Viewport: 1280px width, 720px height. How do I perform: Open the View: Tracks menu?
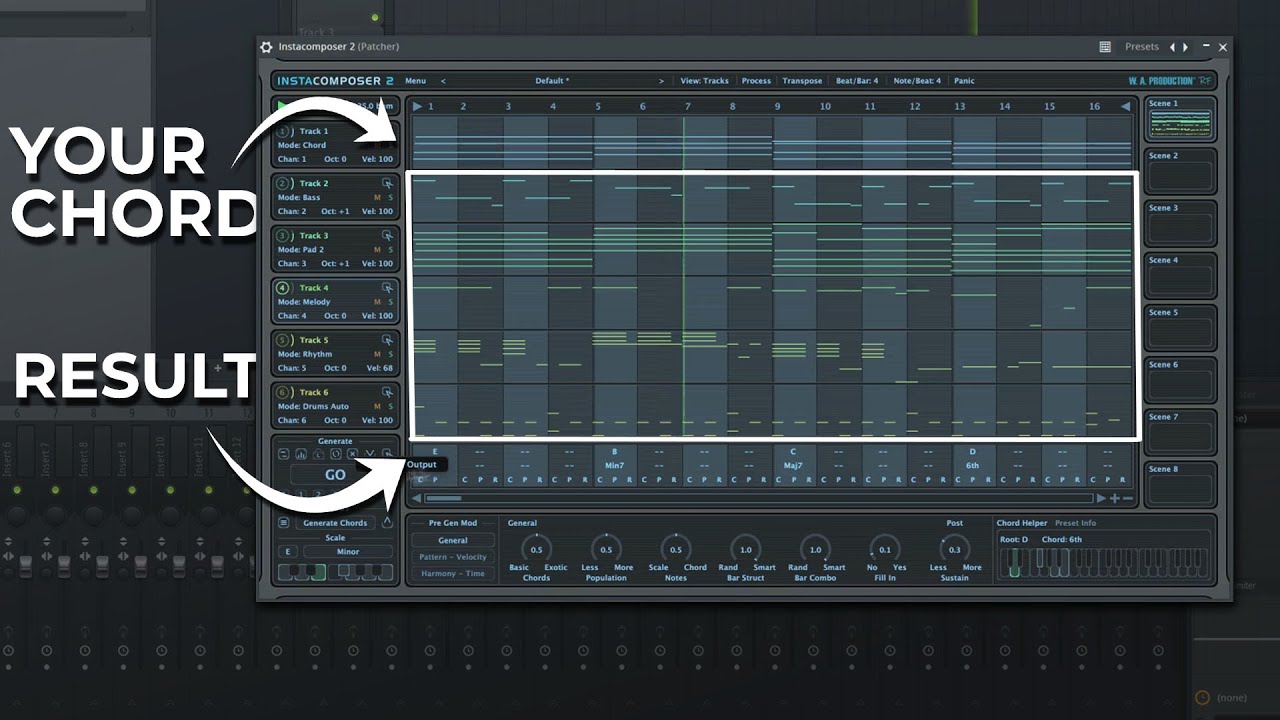click(705, 81)
